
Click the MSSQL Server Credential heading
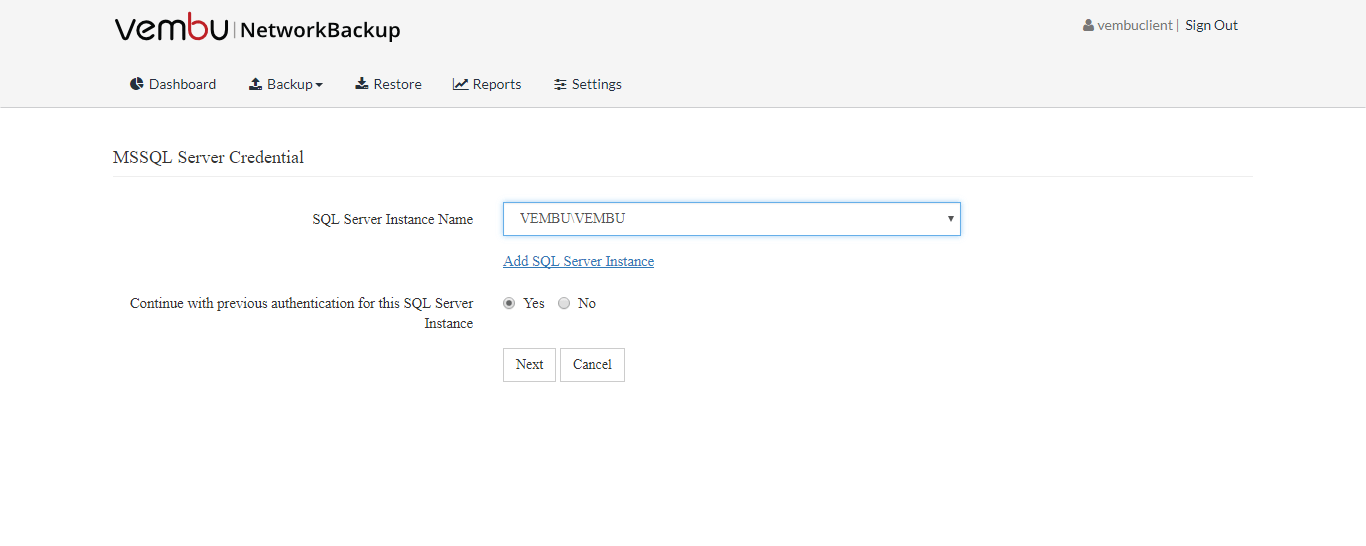[209, 157]
